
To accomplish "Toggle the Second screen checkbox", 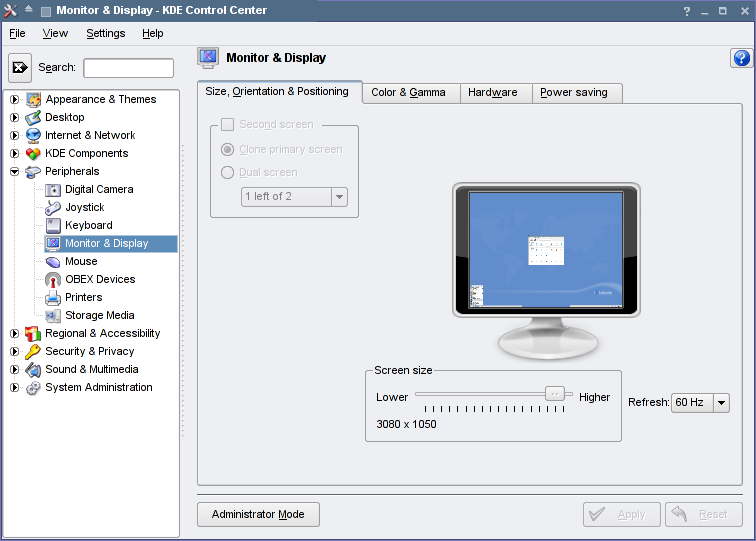I will [228, 124].
